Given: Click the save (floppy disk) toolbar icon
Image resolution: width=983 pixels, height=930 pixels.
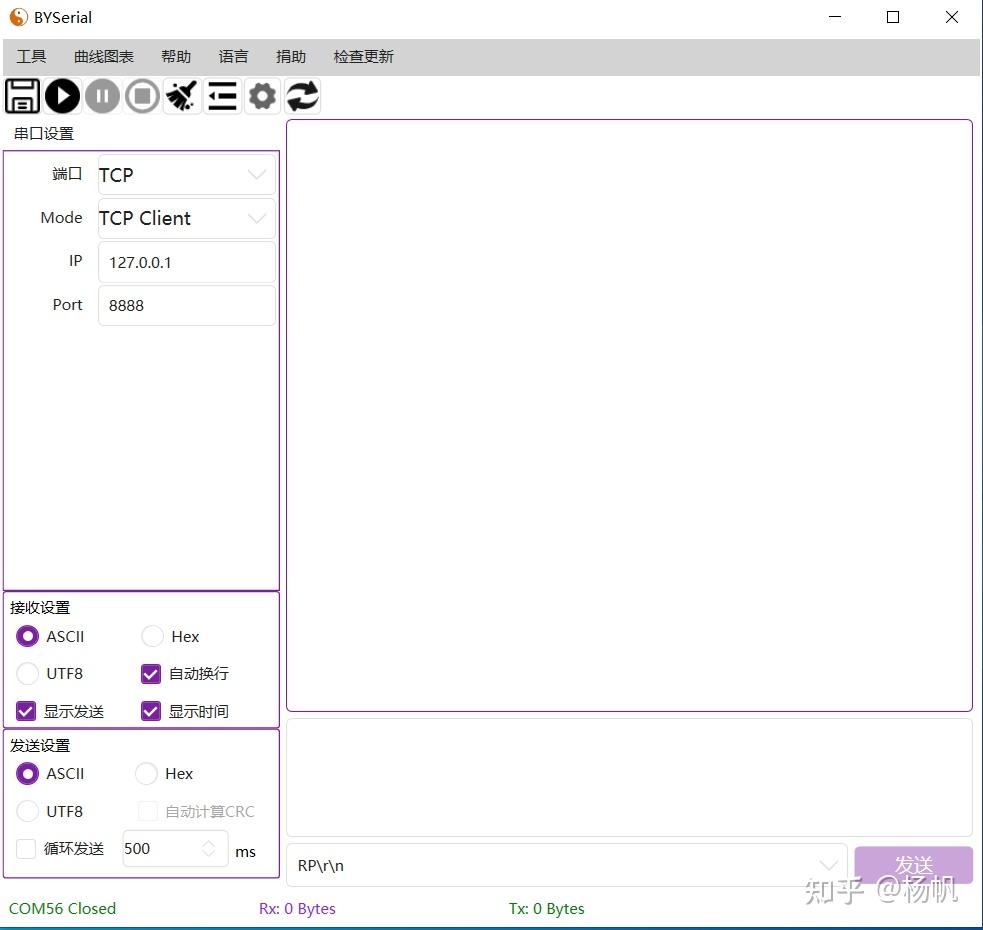Looking at the screenshot, I should (22, 96).
